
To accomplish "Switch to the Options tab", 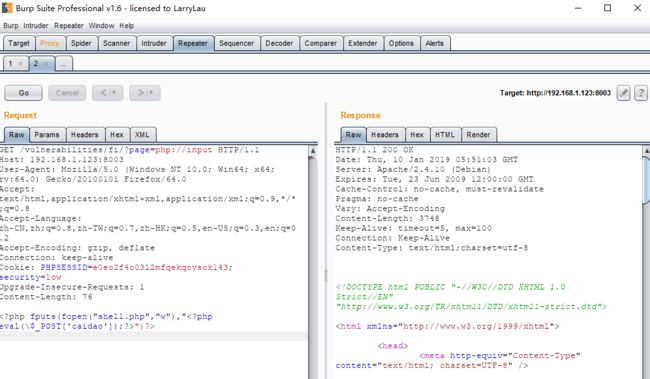I will [x=401, y=43].
